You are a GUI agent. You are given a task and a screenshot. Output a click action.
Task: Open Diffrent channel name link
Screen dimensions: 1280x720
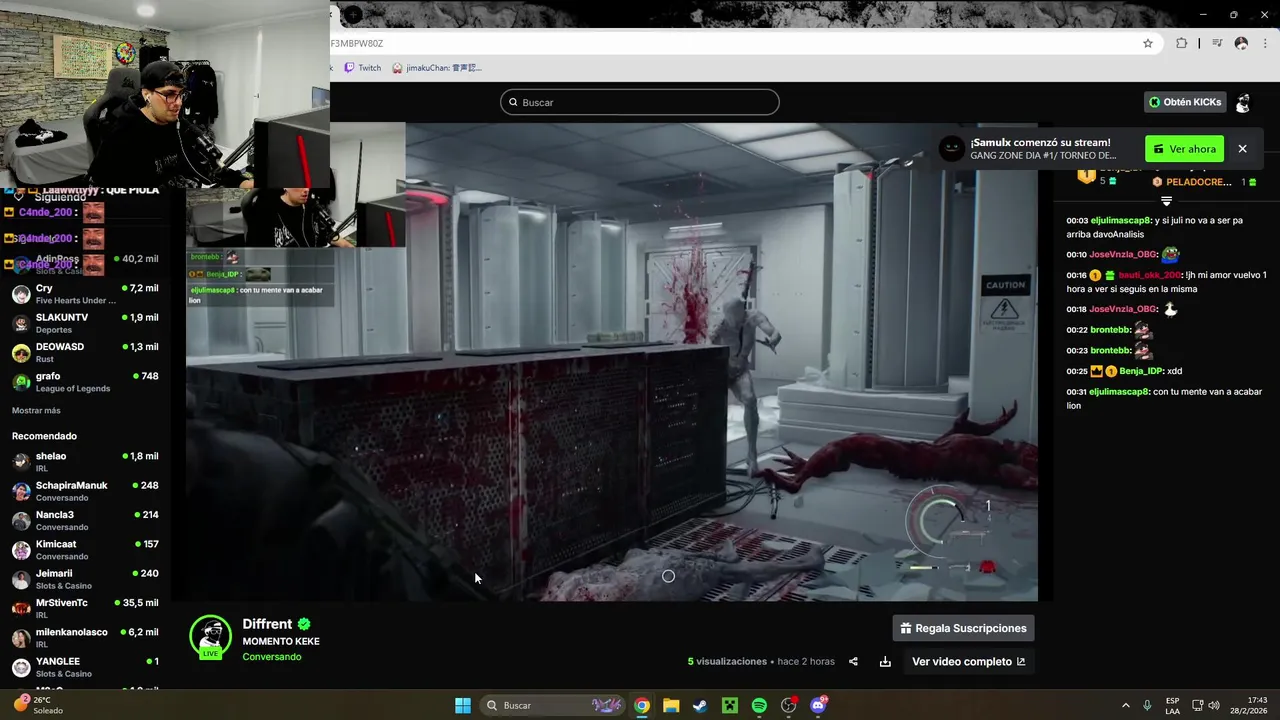click(267, 624)
